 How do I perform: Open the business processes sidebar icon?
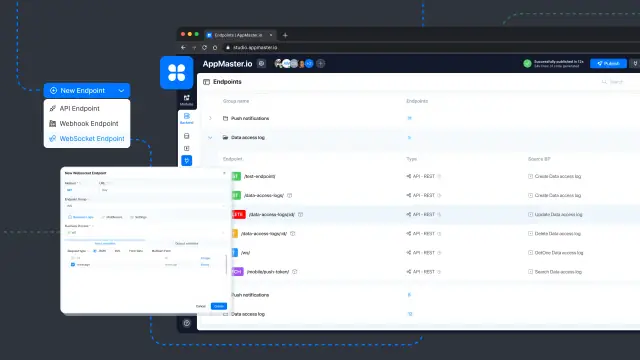click(x=187, y=148)
